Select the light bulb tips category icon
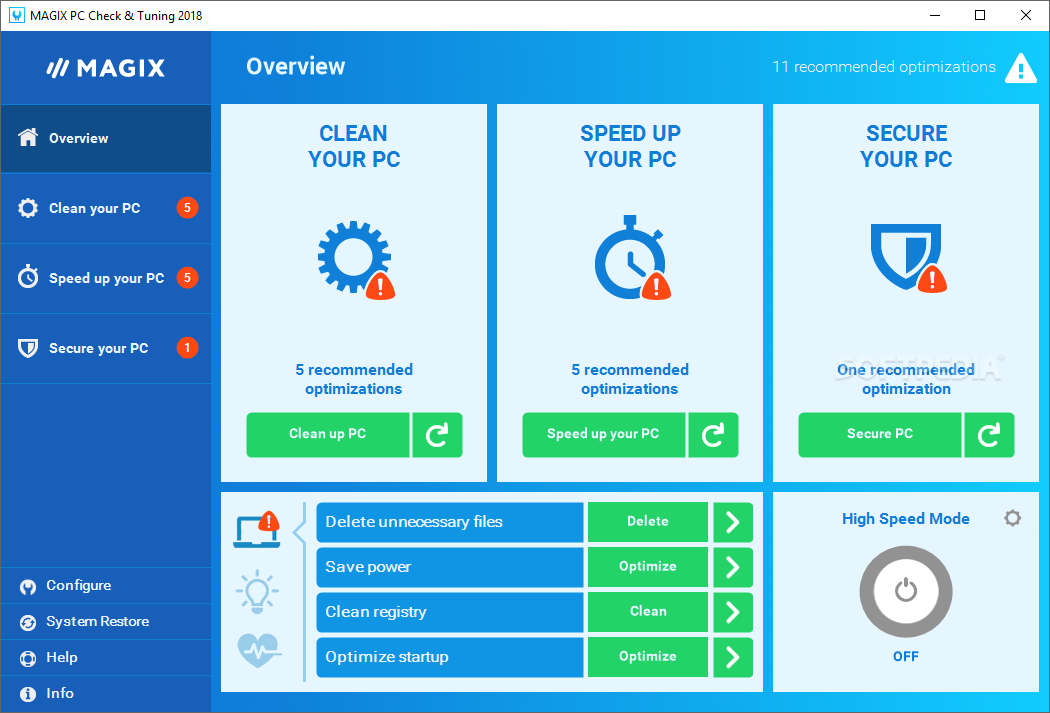Image resolution: width=1050 pixels, height=713 pixels. click(x=257, y=592)
